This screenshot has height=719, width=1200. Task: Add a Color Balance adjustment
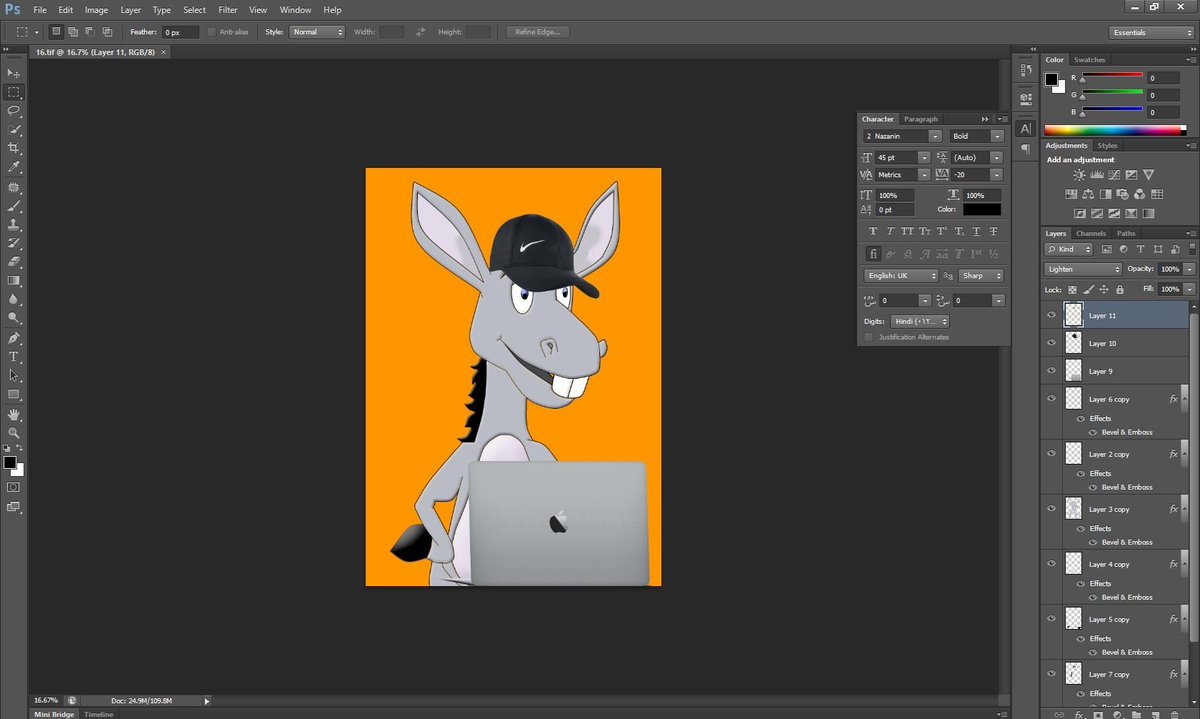(1088, 194)
